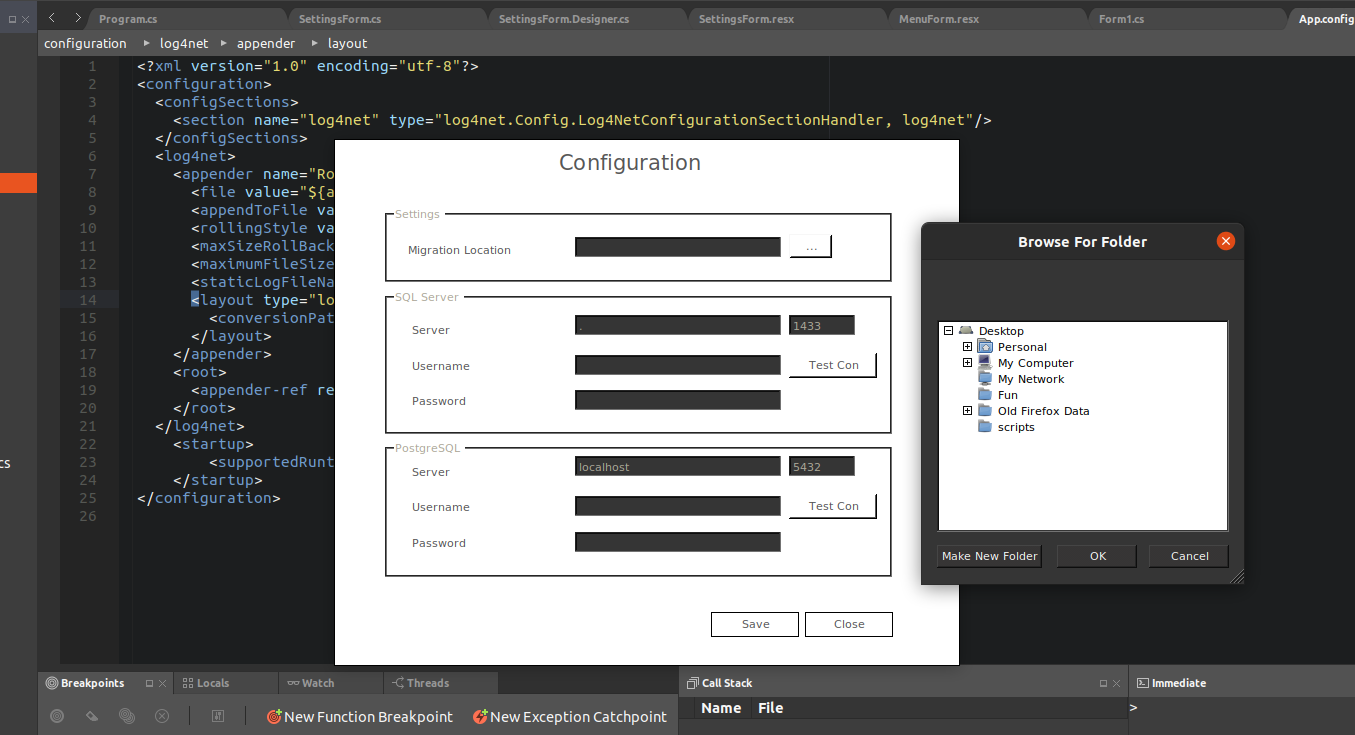
Task: Click New Function Breakpoint
Action: [359, 716]
